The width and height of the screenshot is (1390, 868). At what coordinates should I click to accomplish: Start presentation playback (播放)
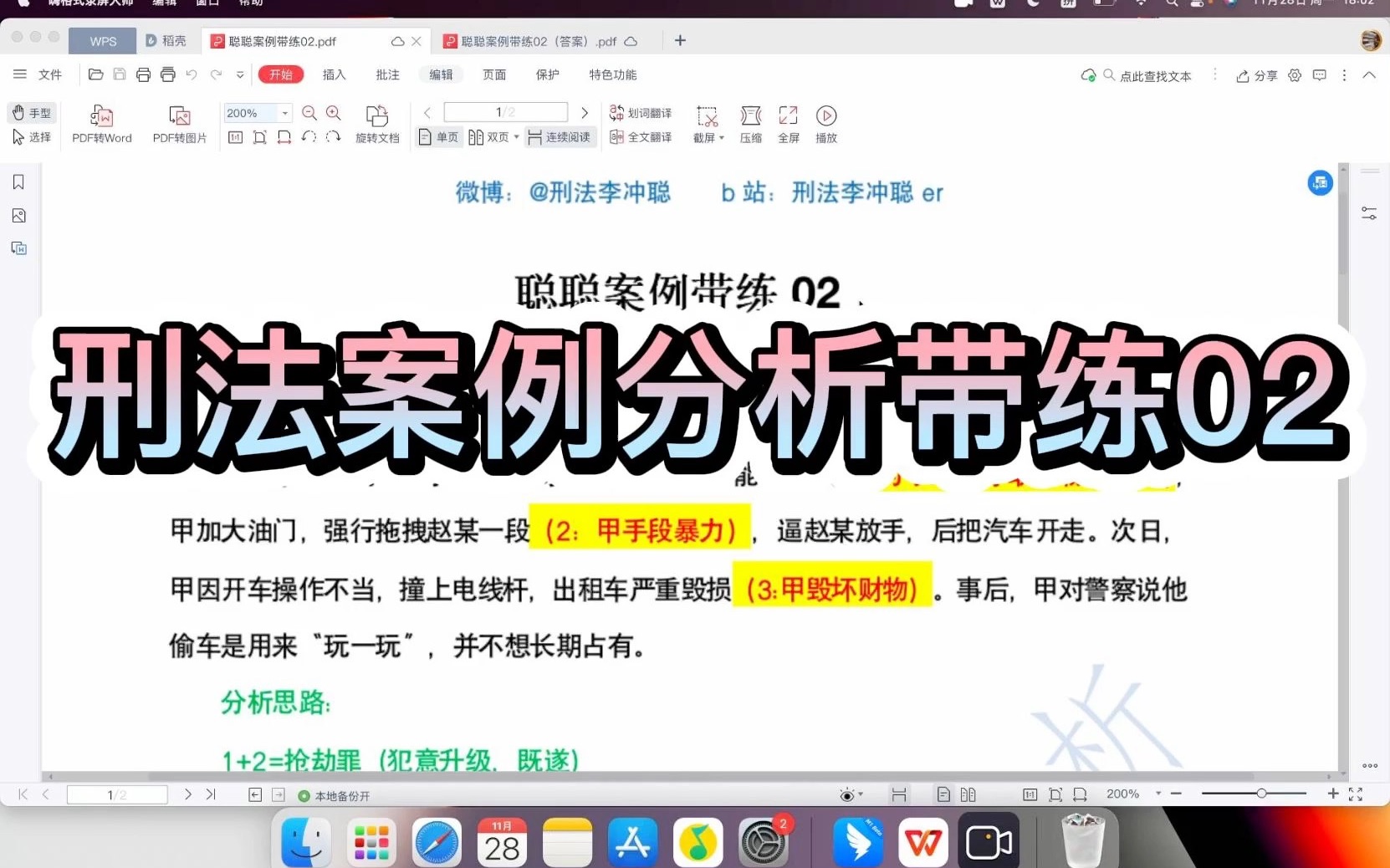826,124
